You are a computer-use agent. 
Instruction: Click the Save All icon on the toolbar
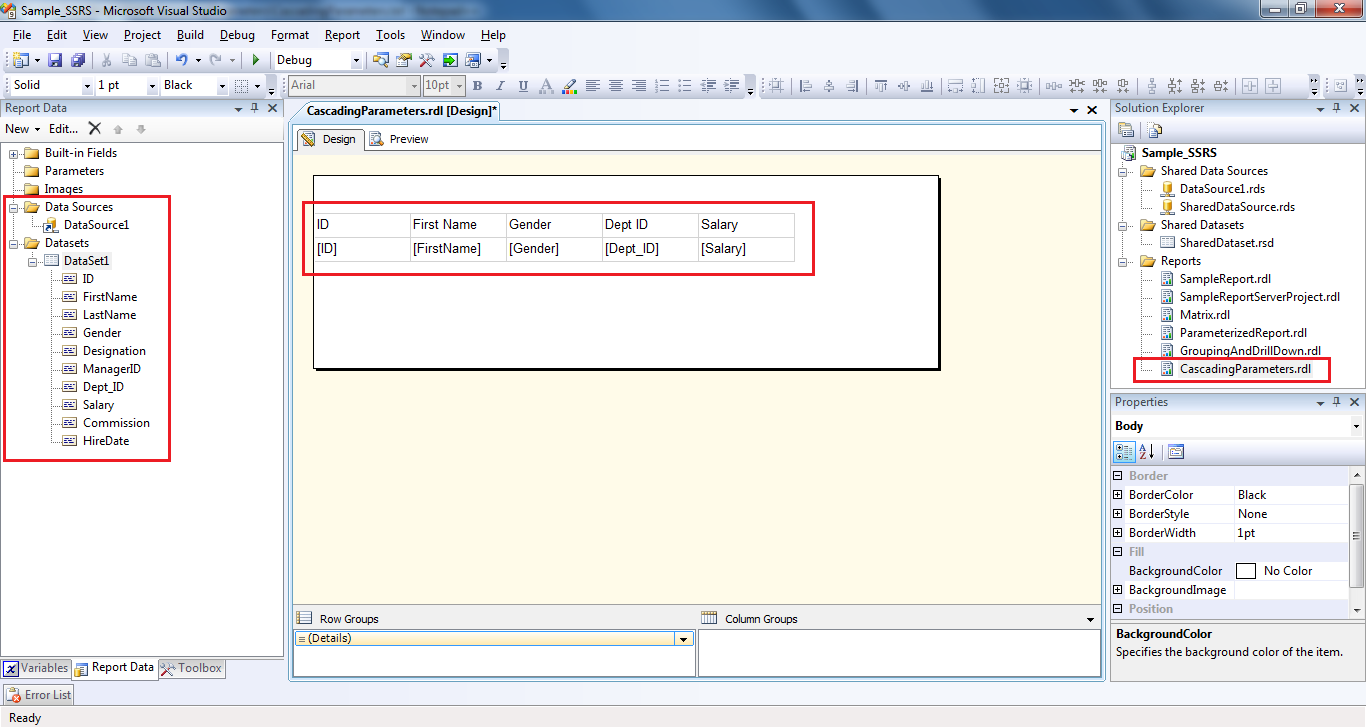78,60
